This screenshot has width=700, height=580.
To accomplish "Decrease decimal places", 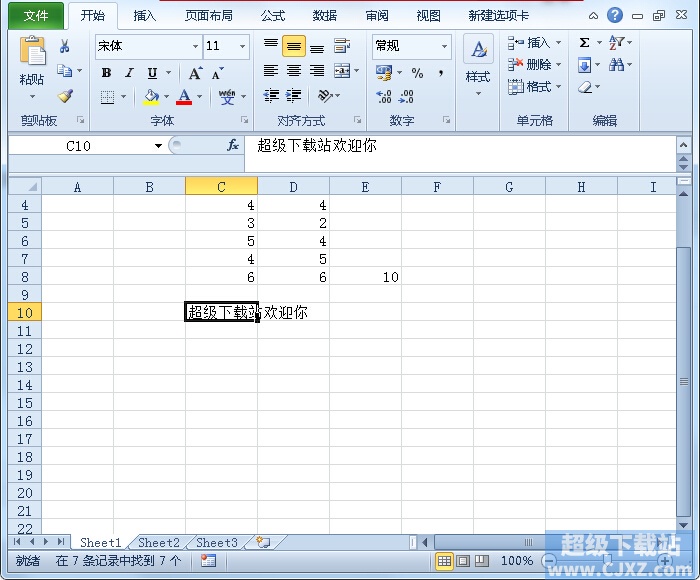I will click(406, 96).
